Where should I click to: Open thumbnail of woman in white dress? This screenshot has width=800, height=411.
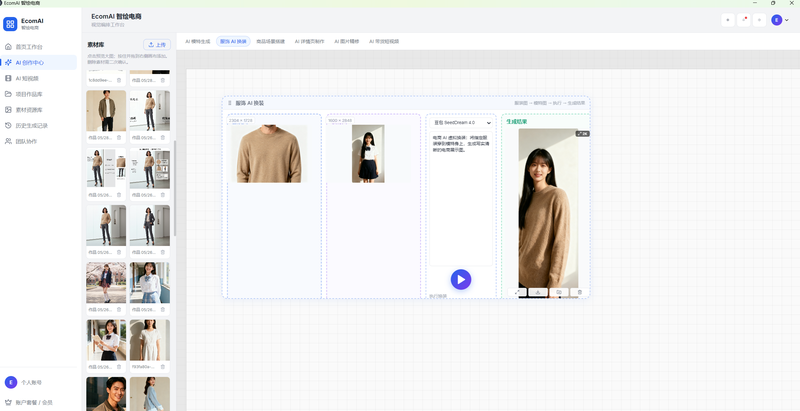coord(150,340)
